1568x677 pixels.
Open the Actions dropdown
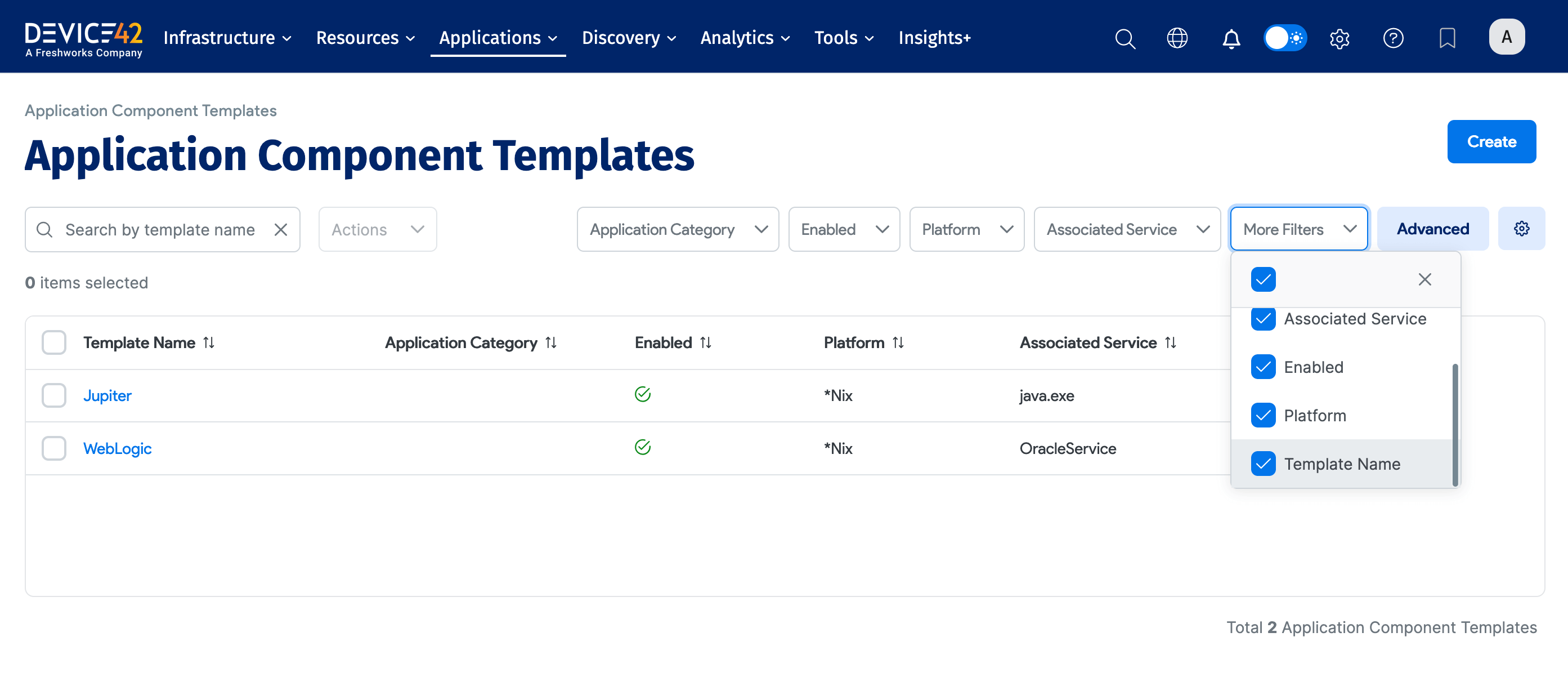point(378,230)
